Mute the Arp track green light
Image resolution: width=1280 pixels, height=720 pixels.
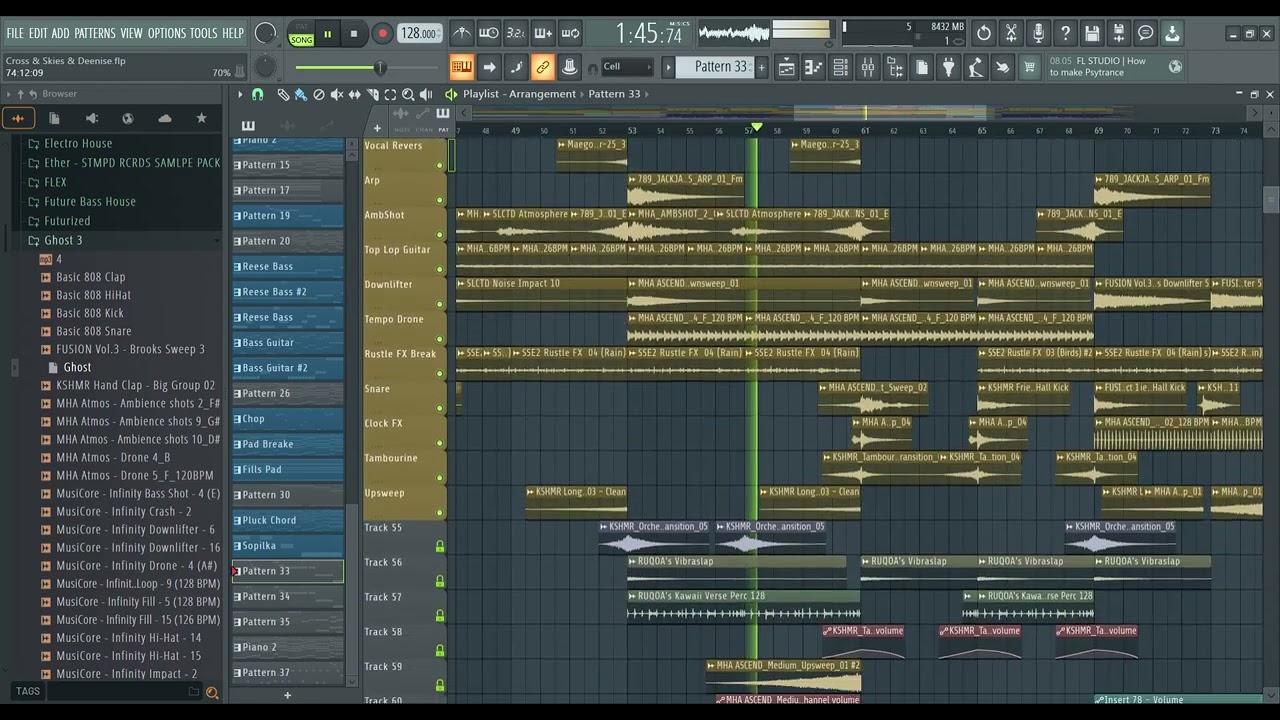coord(440,200)
